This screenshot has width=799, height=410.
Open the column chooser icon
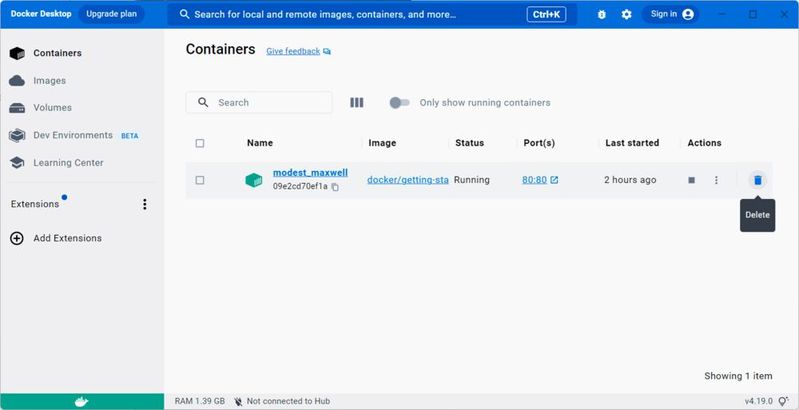coord(357,102)
